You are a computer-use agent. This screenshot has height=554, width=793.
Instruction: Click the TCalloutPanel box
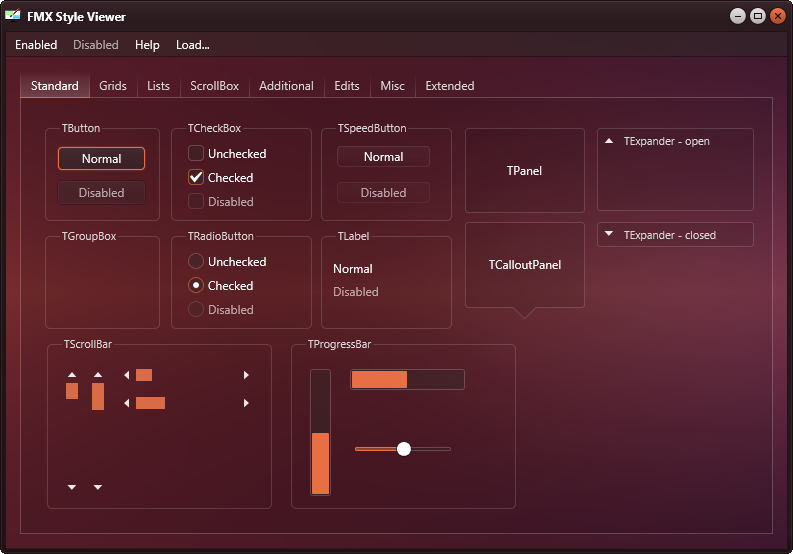[x=524, y=265]
